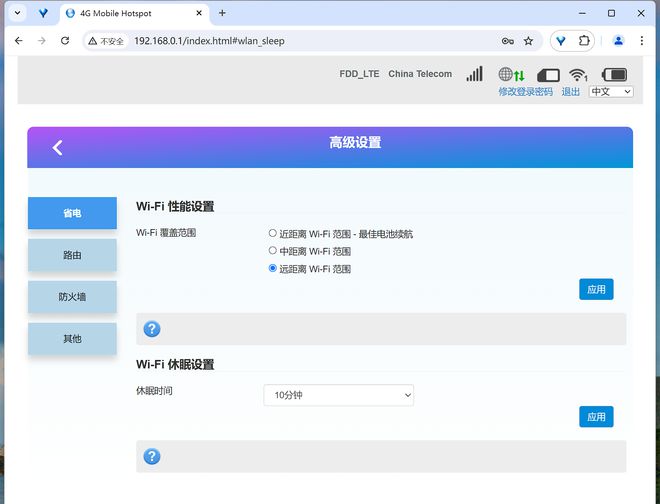Image resolution: width=660 pixels, height=504 pixels.
Task: Click the 高级设置 header title
Action: (355, 142)
